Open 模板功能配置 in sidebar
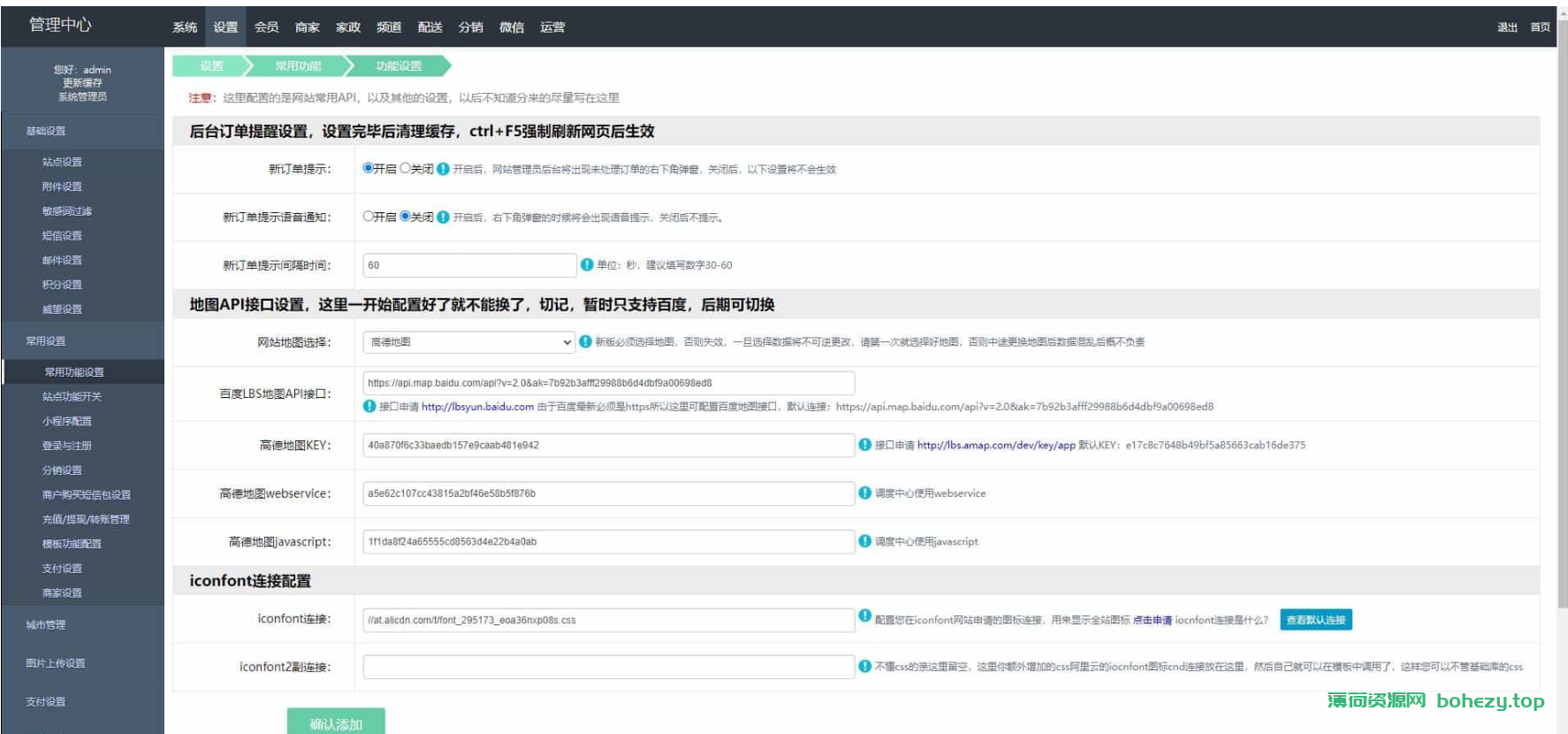The image size is (1568, 734). pos(72,544)
